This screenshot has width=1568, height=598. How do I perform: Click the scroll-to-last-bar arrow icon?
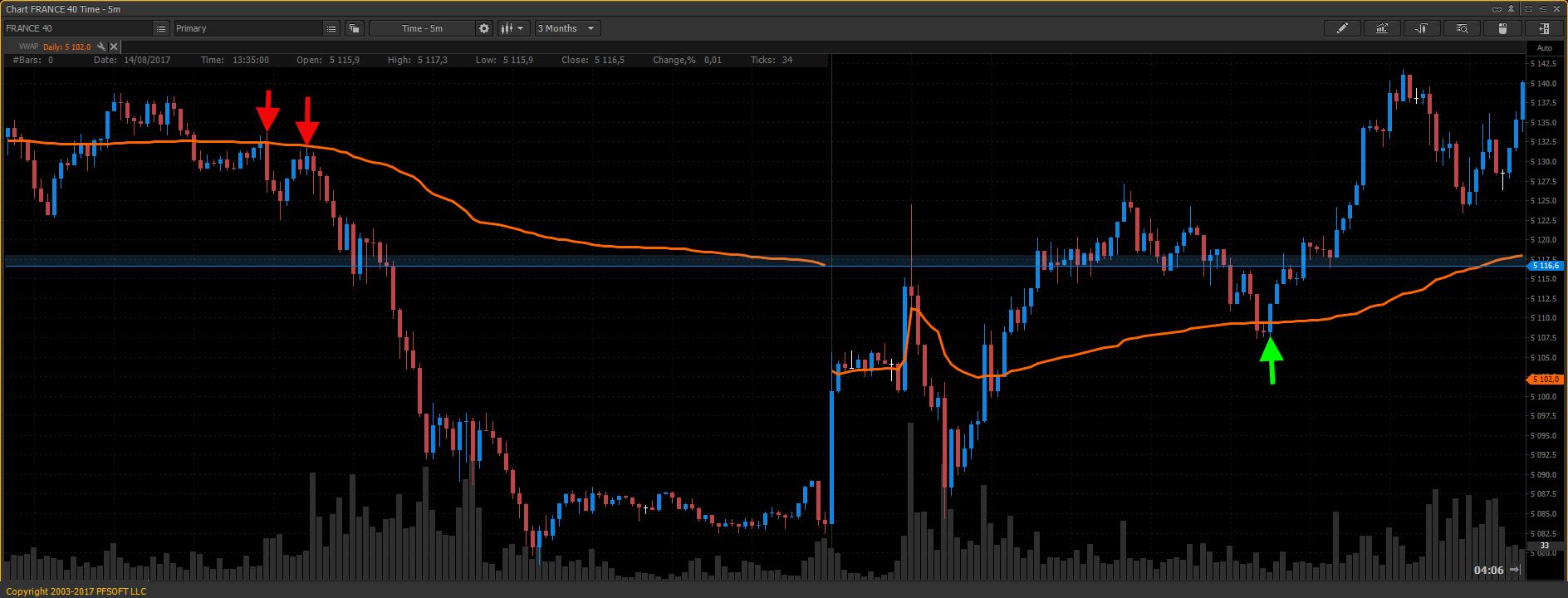(1516, 570)
